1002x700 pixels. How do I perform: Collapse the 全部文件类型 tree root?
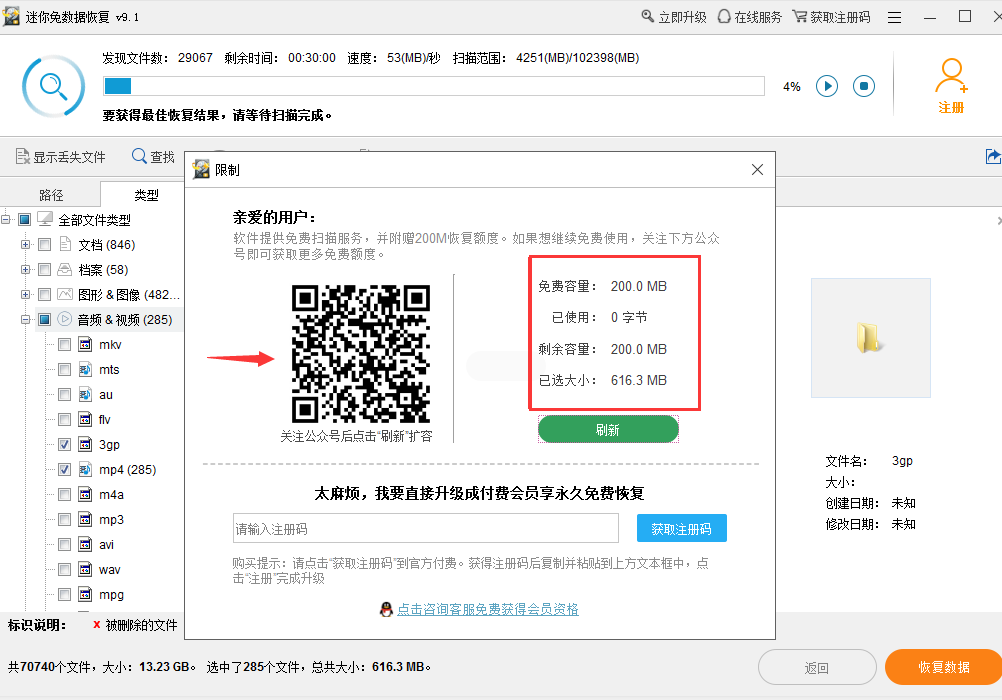[x=5, y=219]
